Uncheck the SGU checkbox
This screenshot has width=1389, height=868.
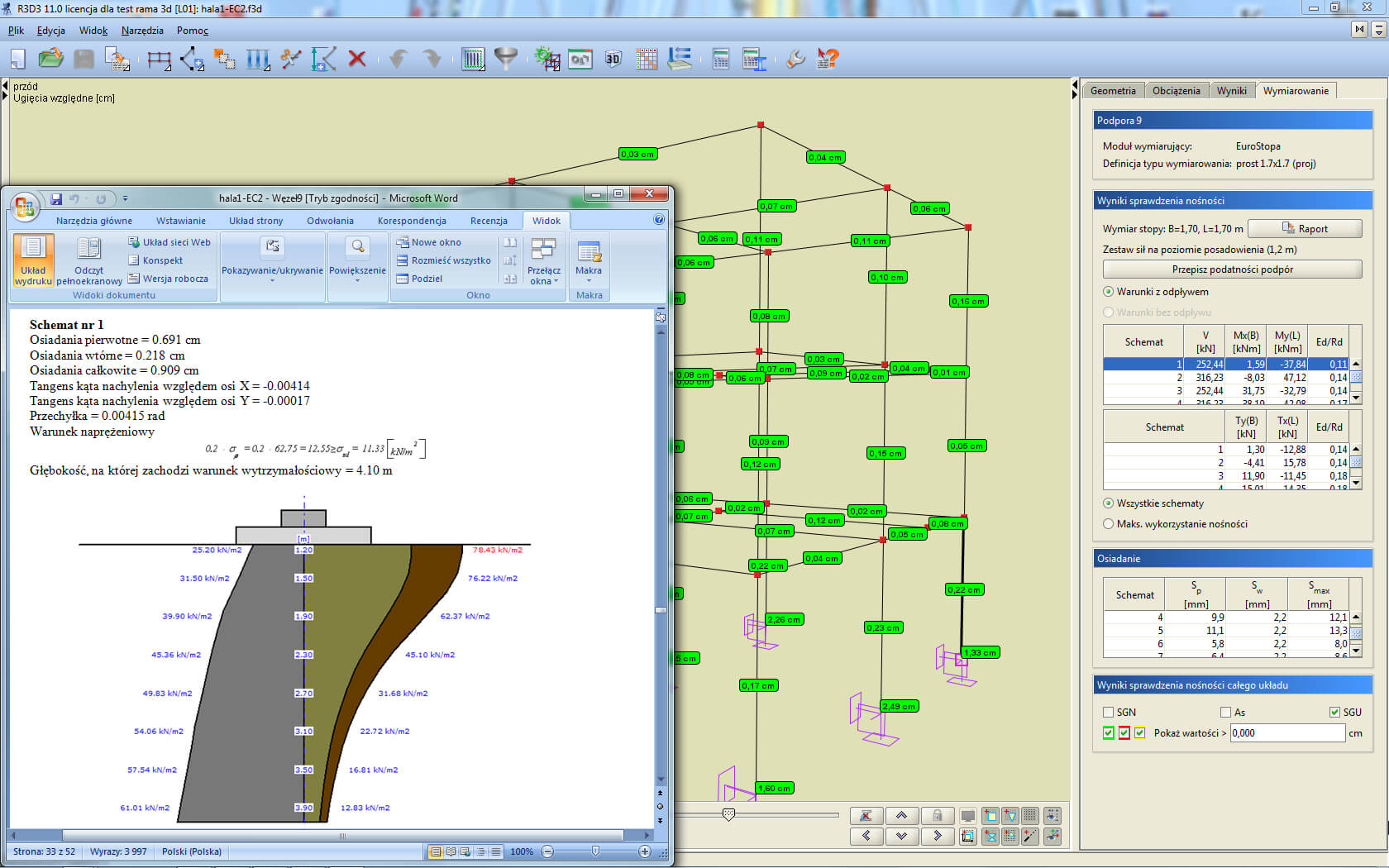tap(1334, 713)
